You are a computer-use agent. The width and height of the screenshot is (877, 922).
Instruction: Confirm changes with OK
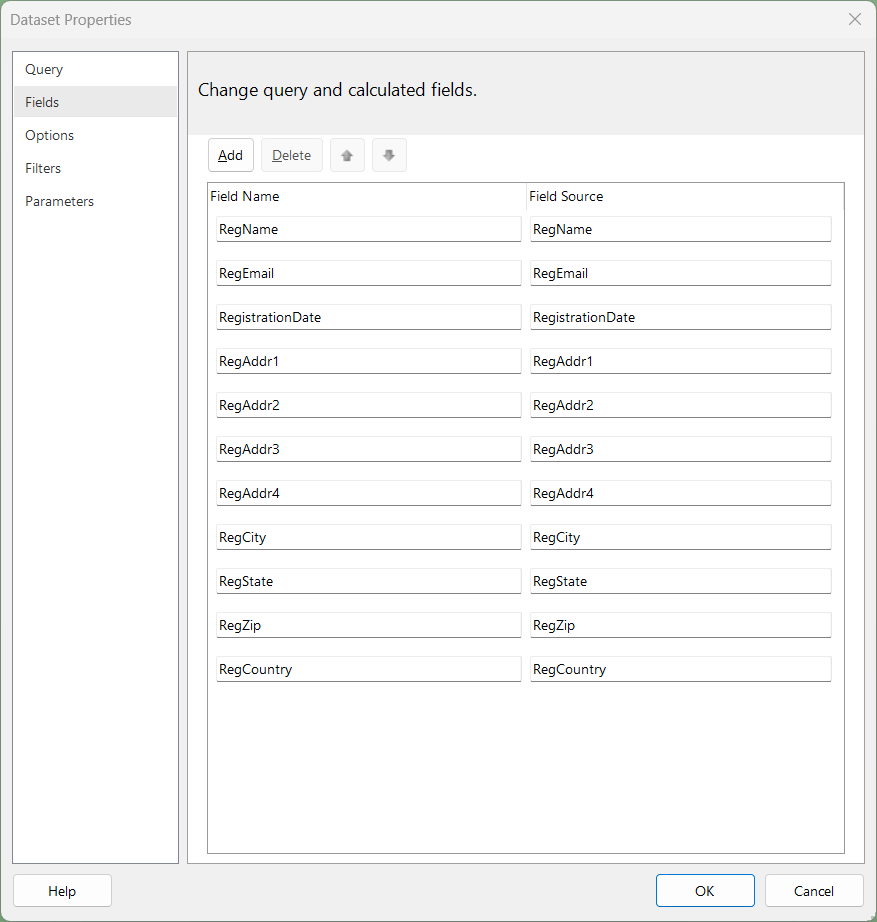pos(705,891)
